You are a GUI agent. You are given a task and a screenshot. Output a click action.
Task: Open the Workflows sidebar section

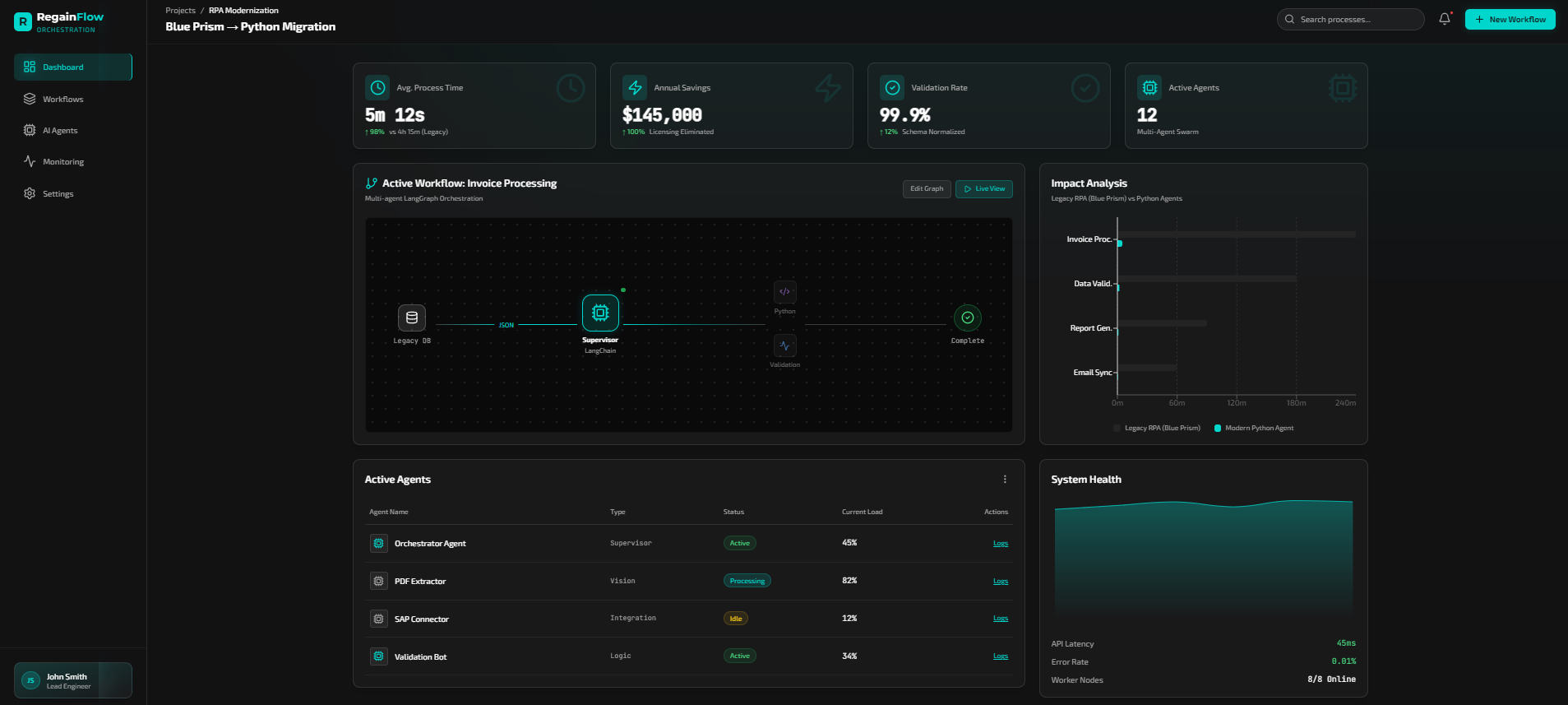tap(63, 100)
